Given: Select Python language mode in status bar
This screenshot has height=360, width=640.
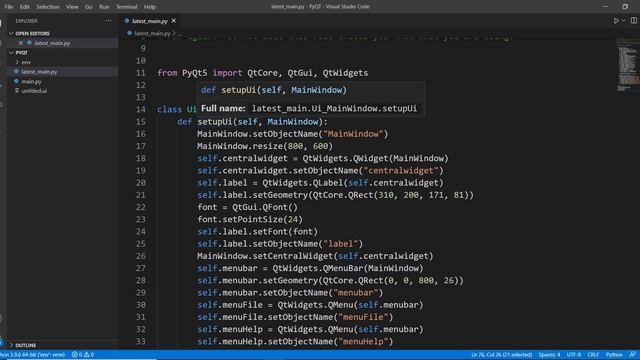Looking at the screenshot, I should click(x=614, y=355).
